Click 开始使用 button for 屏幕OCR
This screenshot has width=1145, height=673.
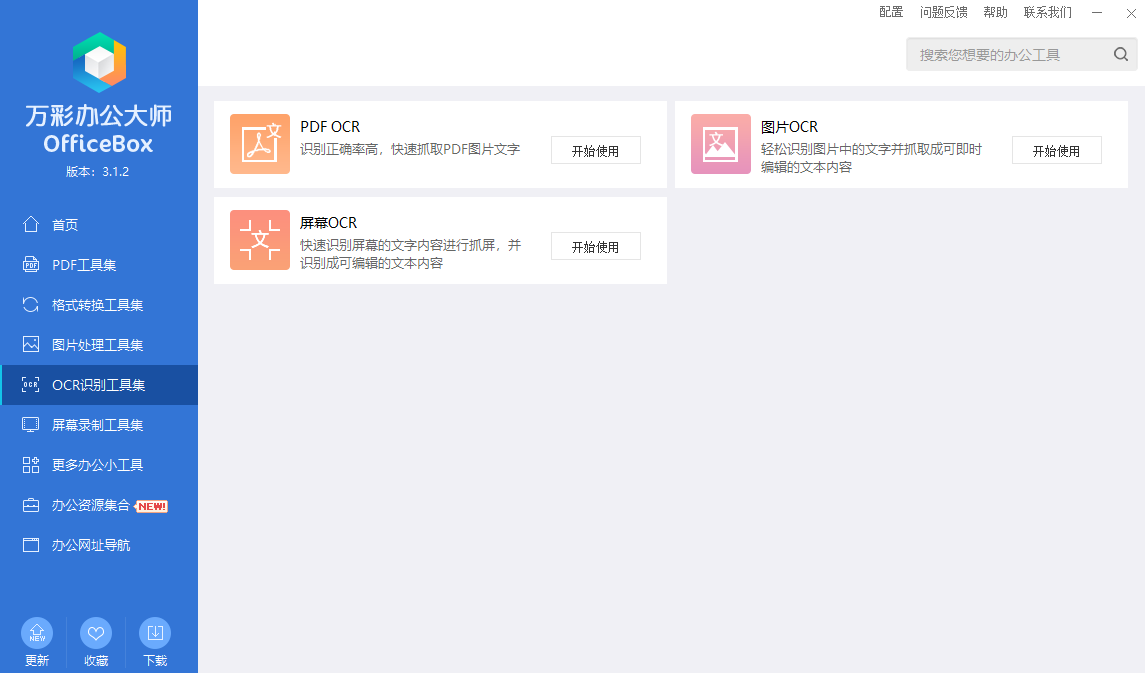595,247
